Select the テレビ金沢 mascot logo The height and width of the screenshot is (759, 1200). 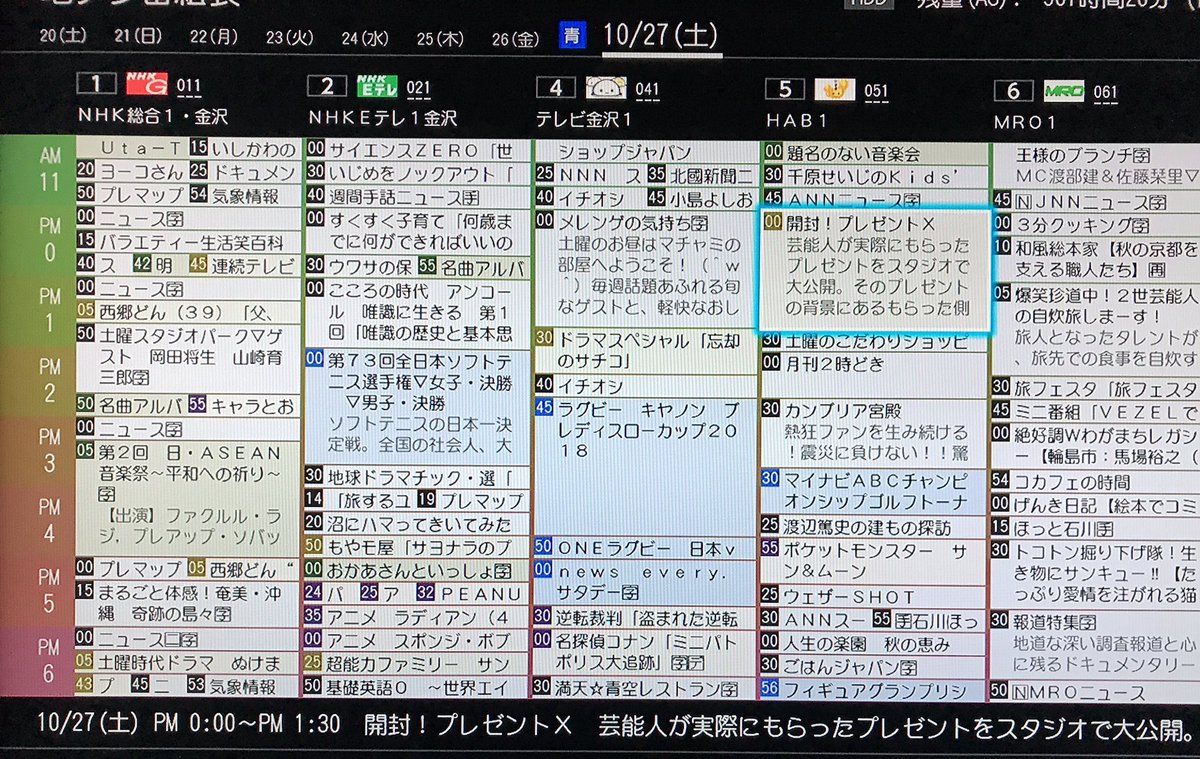(x=606, y=88)
